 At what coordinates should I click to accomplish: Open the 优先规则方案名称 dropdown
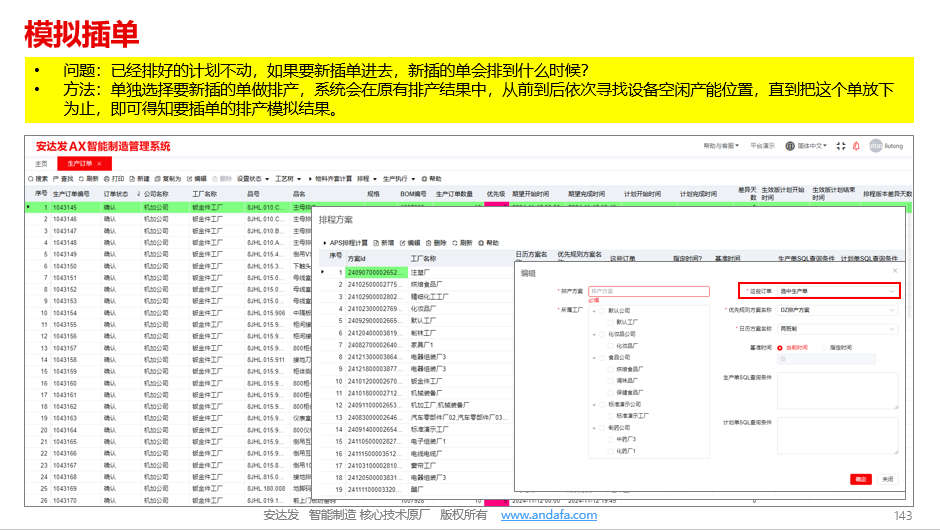point(838,310)
